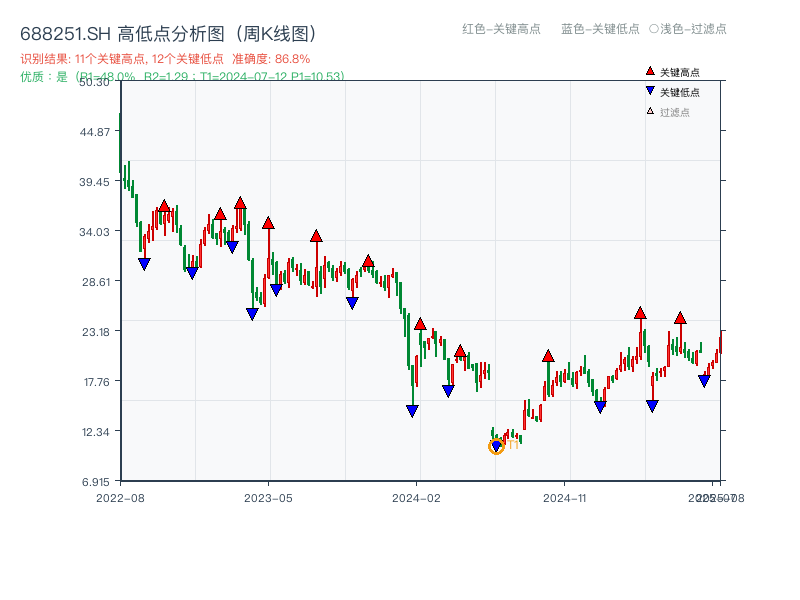800x600 pixels.
Task: Click the blue triangle under the 2024-11 dip
Action: coord(598,406)
